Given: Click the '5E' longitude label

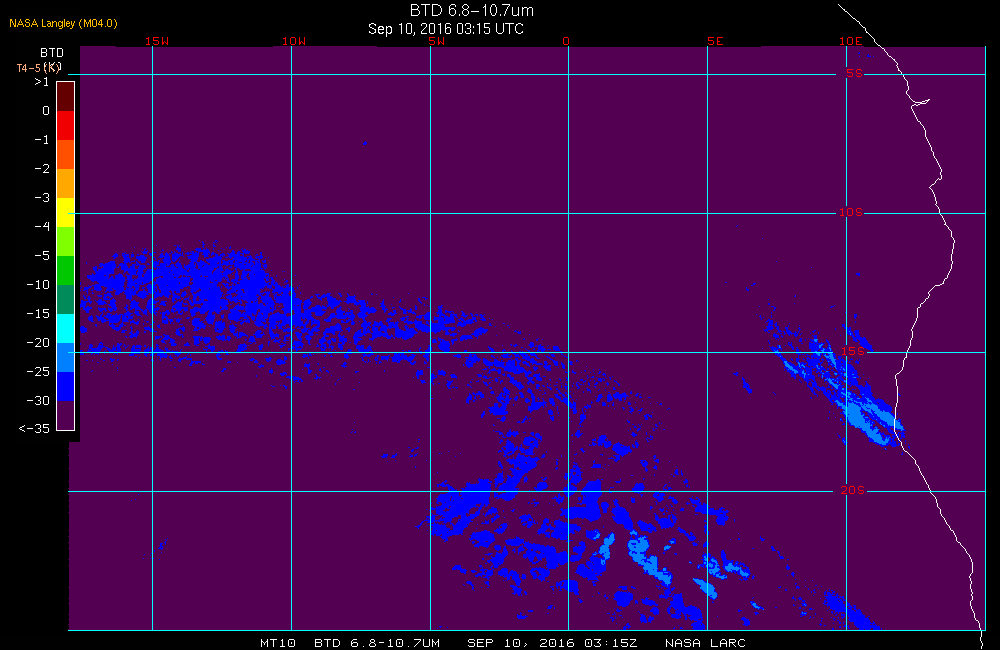Looking at the screenshot, I should click(715, 41).
